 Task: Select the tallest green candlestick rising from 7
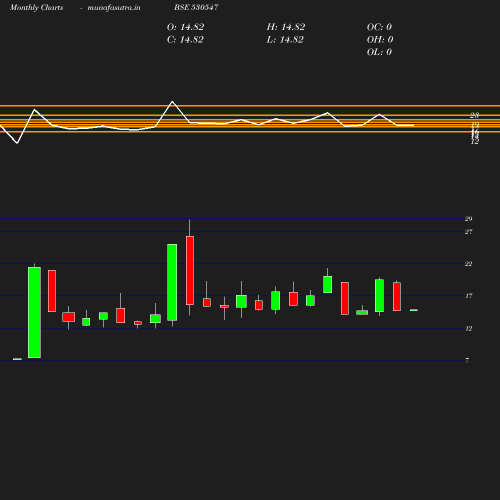point(34,312)
